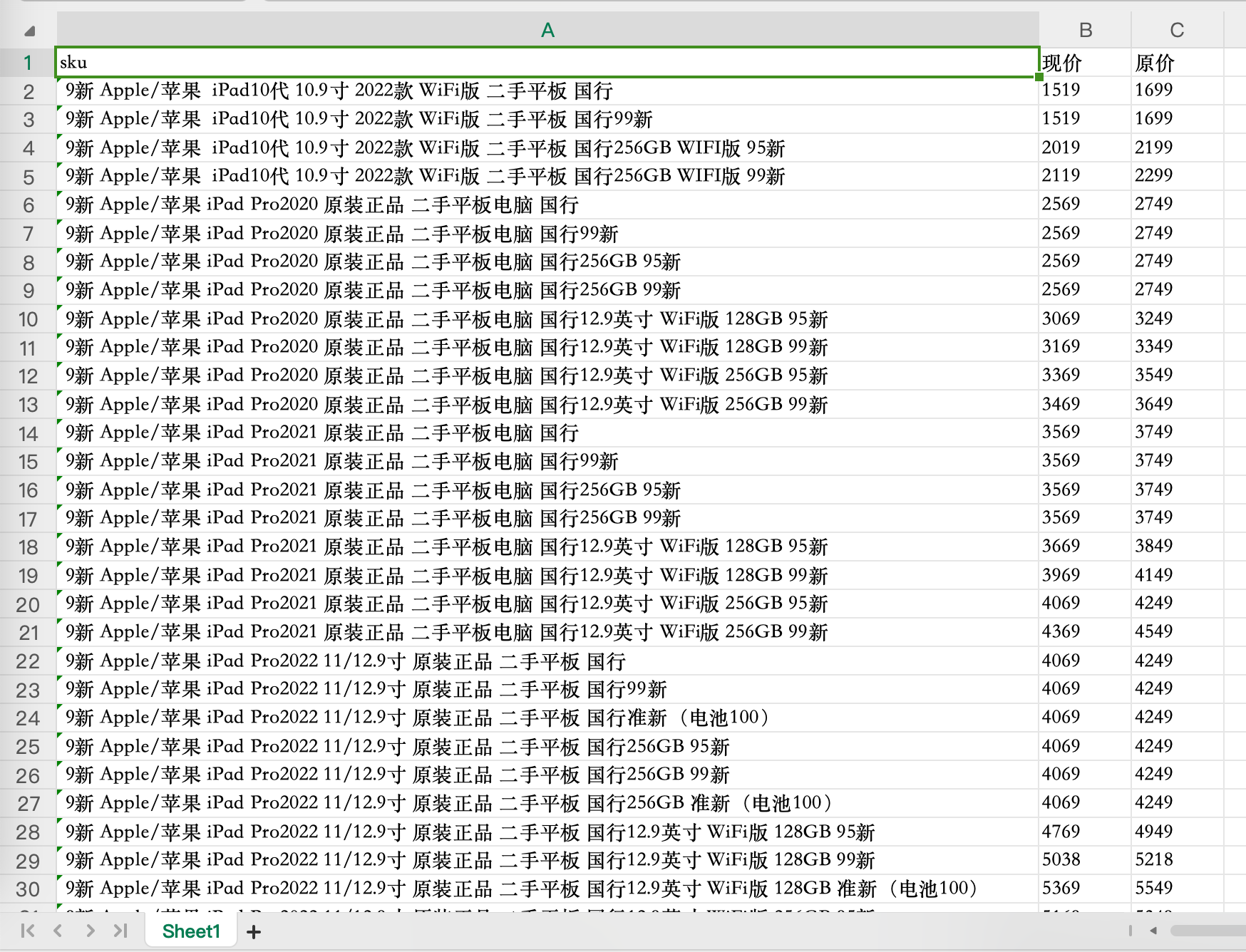Image resolution: width=1246 pixels, height=952 pixels.
Task: Add a new sheet with plus button
Action: [x=254, y=931]
